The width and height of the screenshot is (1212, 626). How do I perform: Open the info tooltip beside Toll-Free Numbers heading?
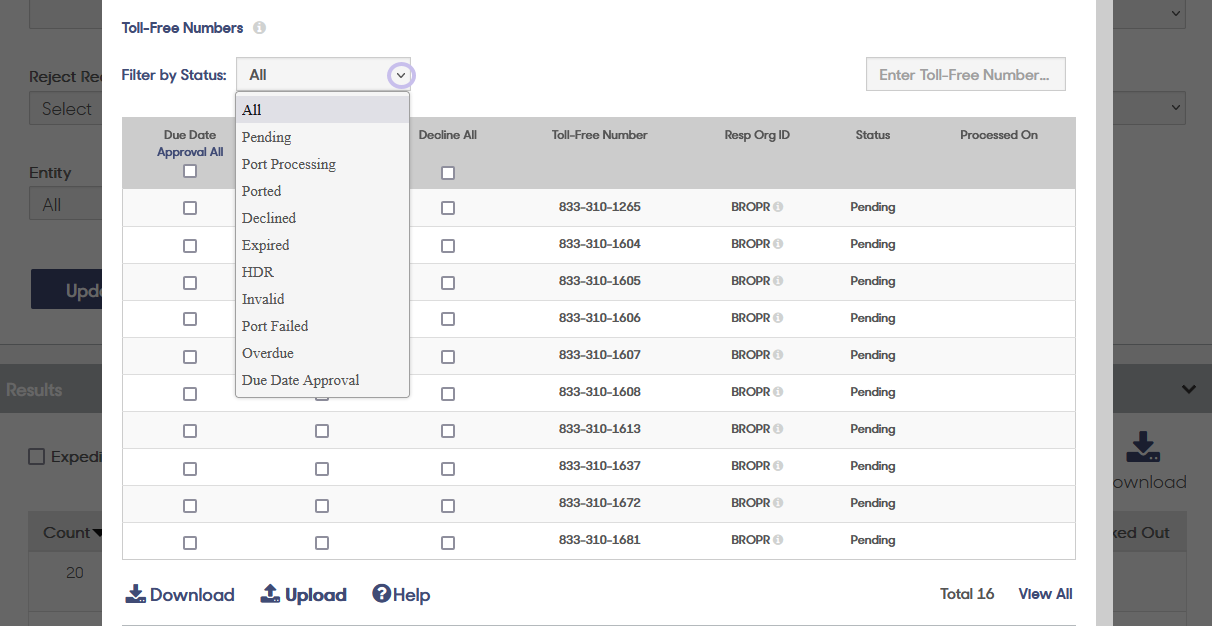259,28
